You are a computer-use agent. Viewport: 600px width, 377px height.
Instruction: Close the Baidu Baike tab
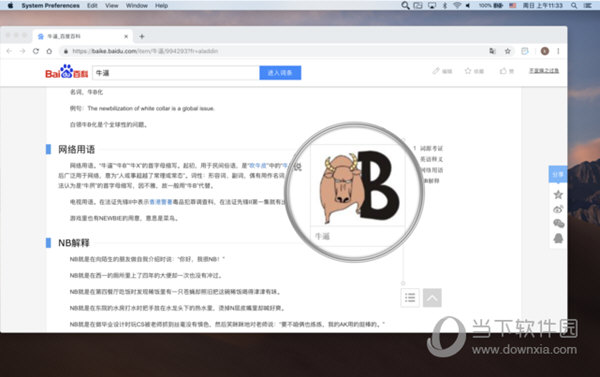(x=126, y=36)
